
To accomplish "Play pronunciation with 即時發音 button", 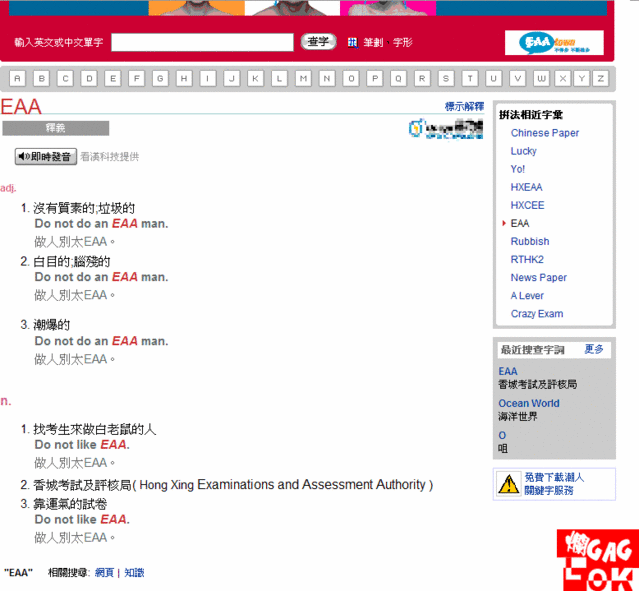I will 46,157.
